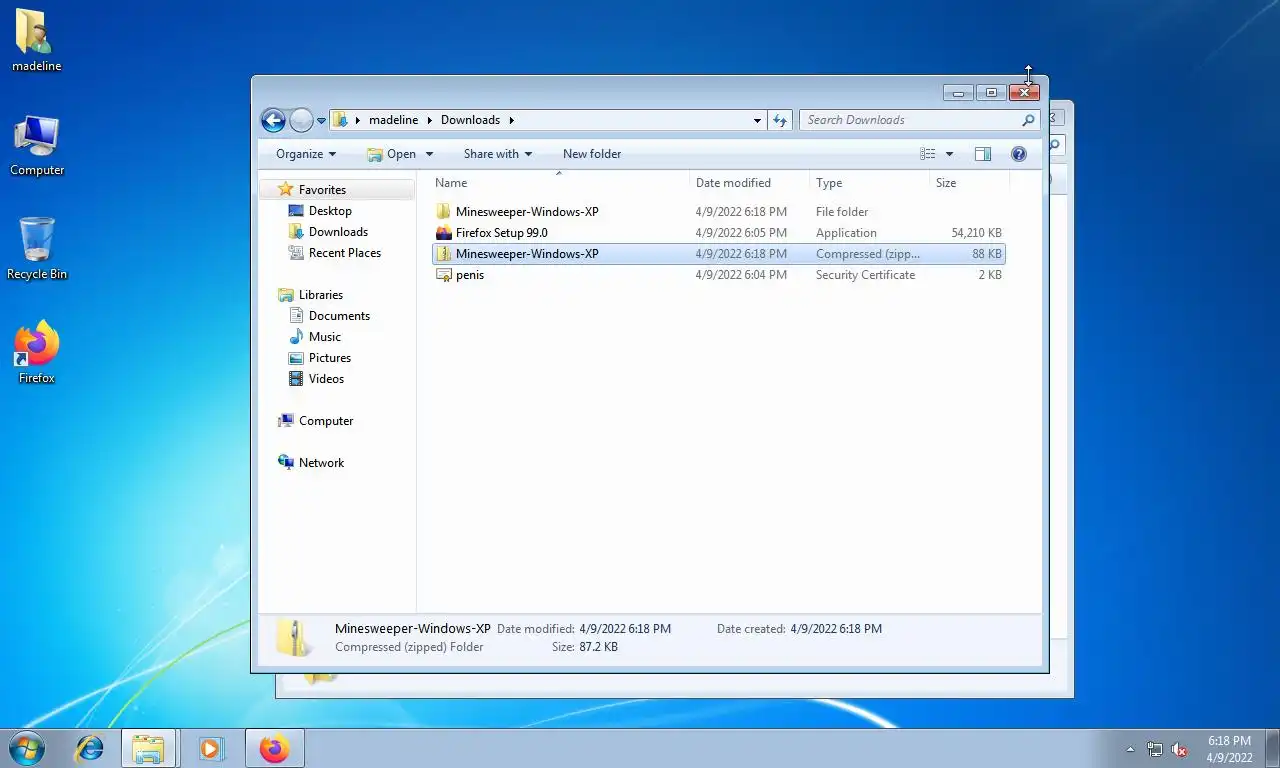1280x768 pixels.
Task: Click 'Downloads' in the address breadcrumb
Action: tap(470, 120)
